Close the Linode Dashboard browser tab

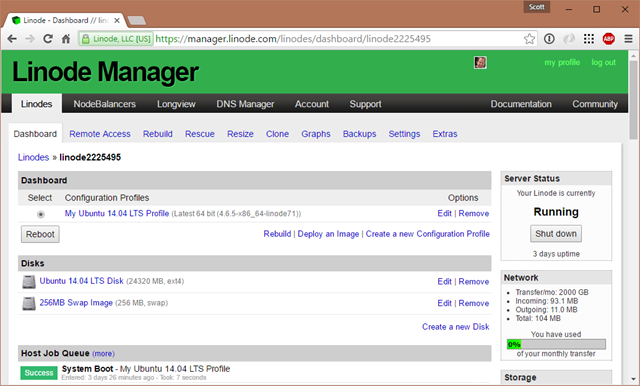(117, 20)
